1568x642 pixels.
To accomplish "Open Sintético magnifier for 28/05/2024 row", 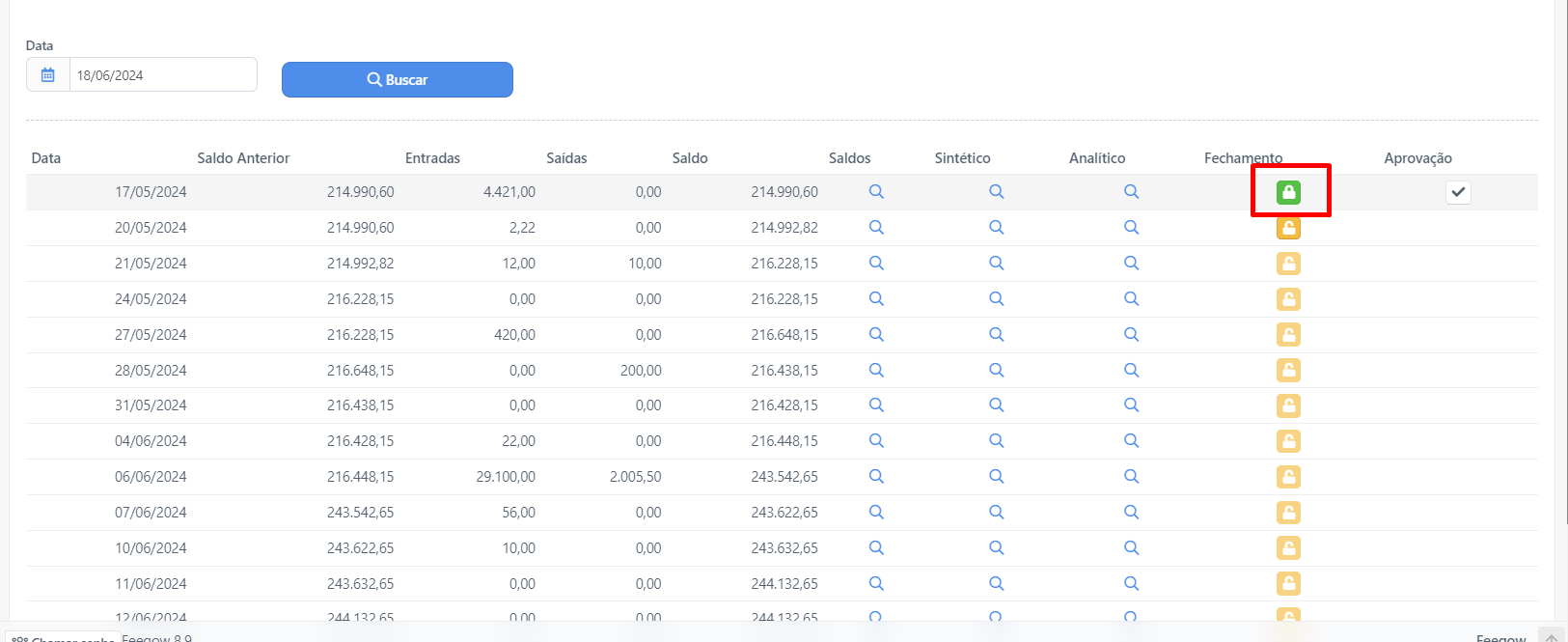I will [997, 370].
